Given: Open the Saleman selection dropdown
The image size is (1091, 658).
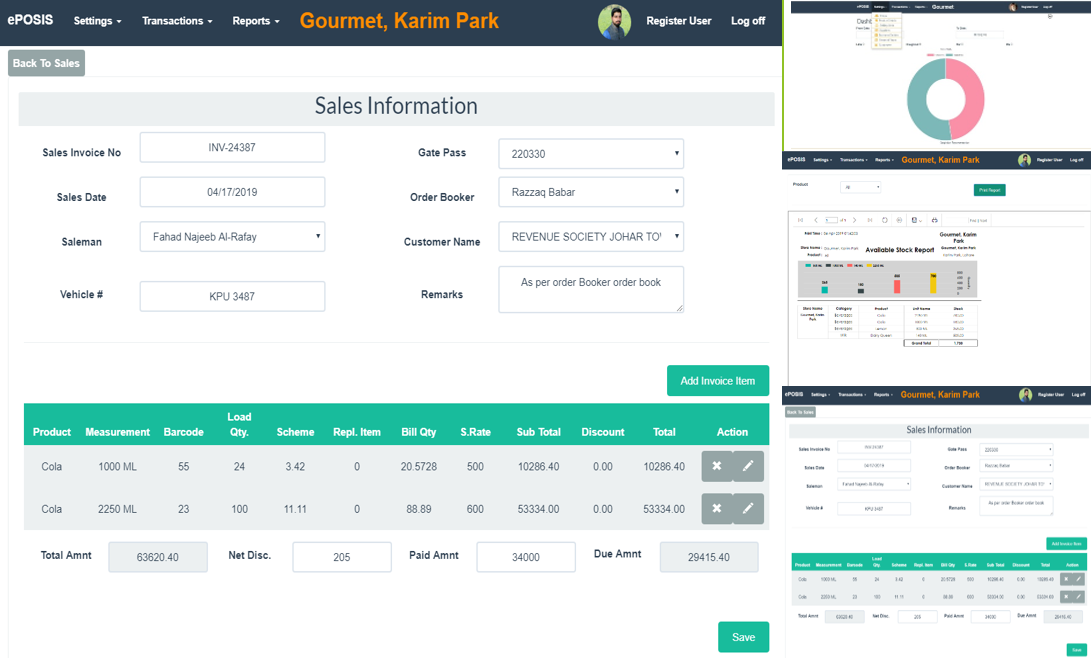Looking at the screenshot, I should 232,237.
